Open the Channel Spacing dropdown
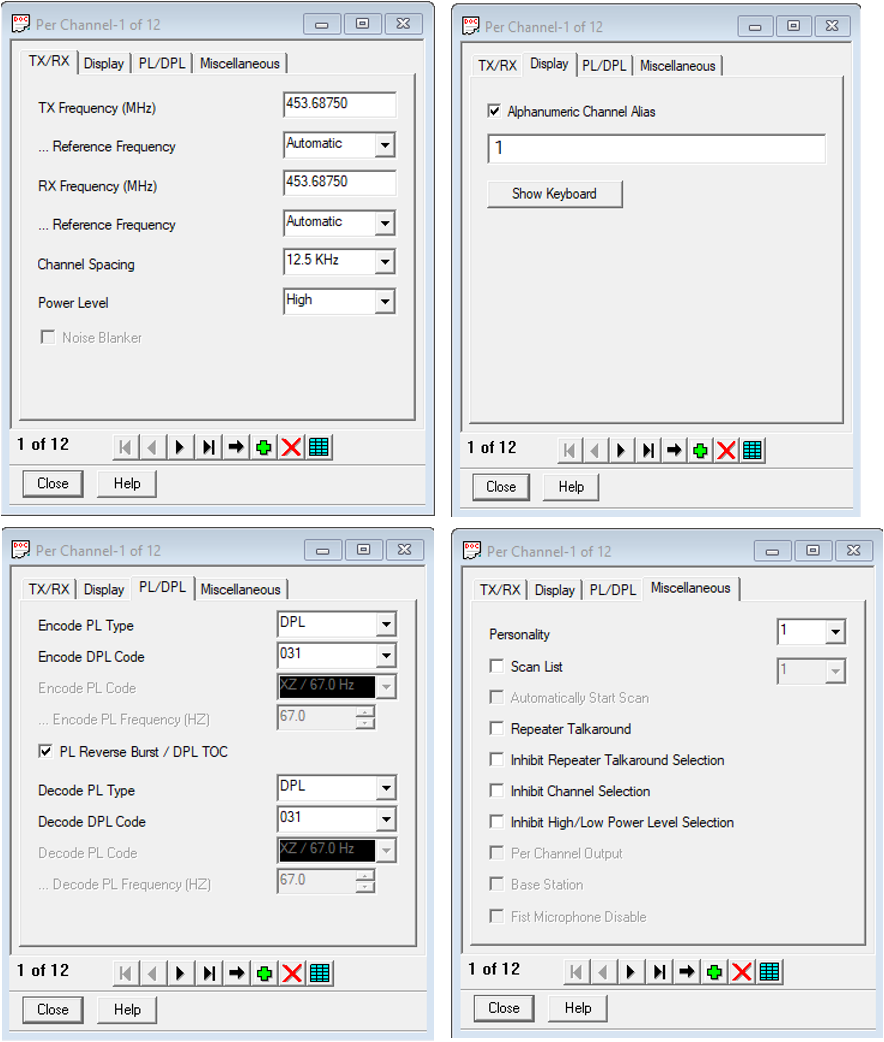 tap(384, 263)
